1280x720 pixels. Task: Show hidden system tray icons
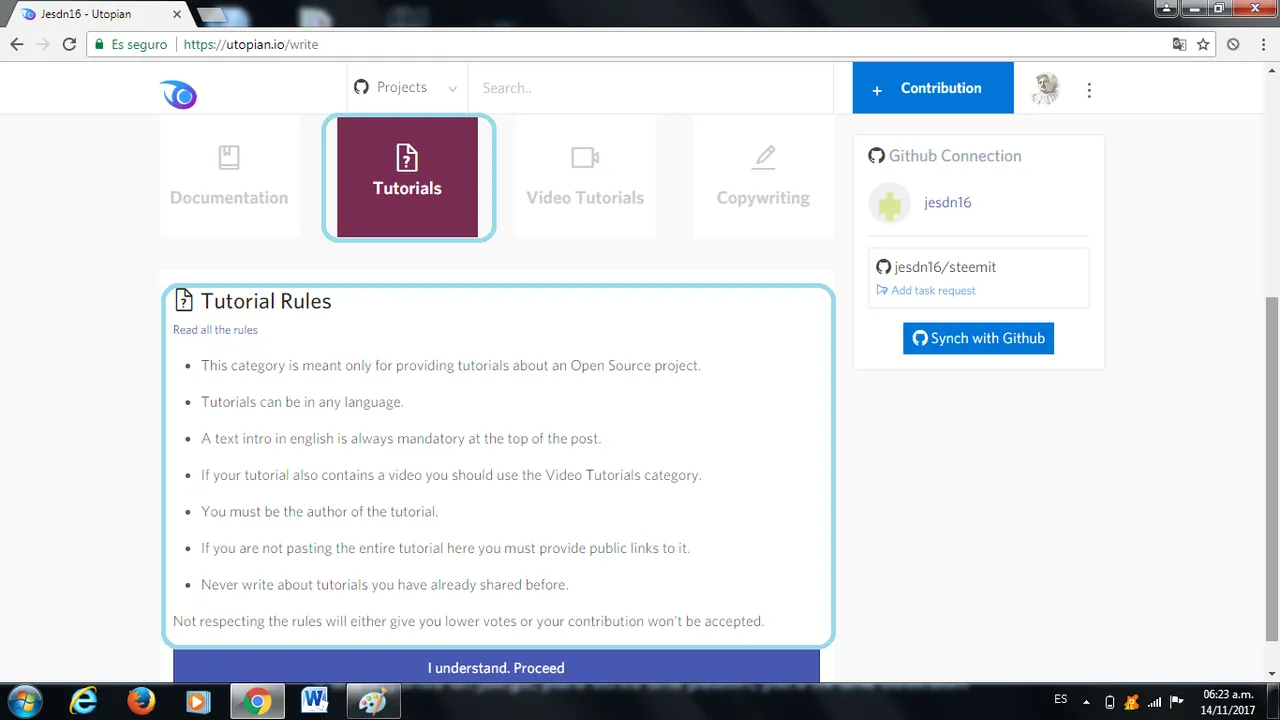pos(1089,701)
